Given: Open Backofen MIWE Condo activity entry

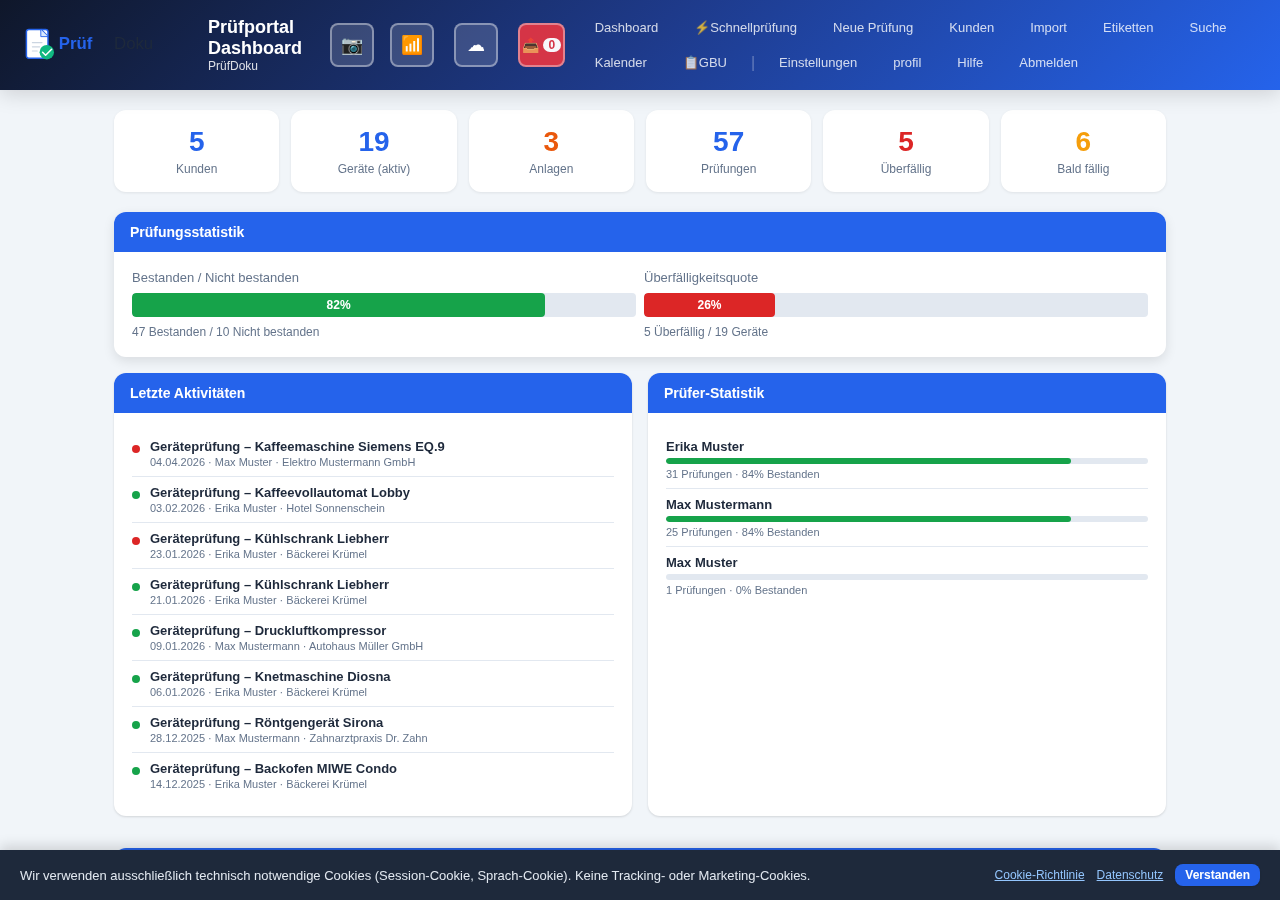Looking at the screenshot, I should pos(373,776).
